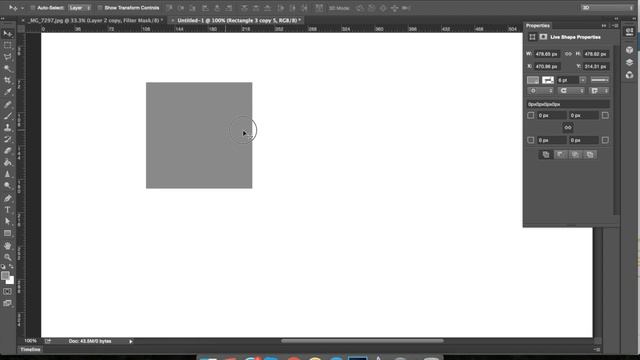Select the Lasso tool
Screen dimensions: 640x360
point(8,57)
